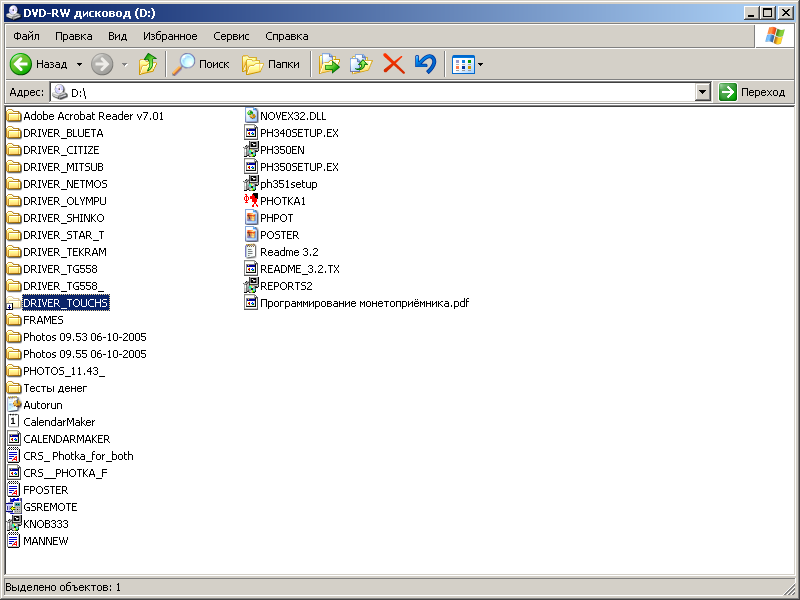Select CRS_ Photka_for_both document icon
The height and width of the screenshot is (600, 800).
pos(14,456)
